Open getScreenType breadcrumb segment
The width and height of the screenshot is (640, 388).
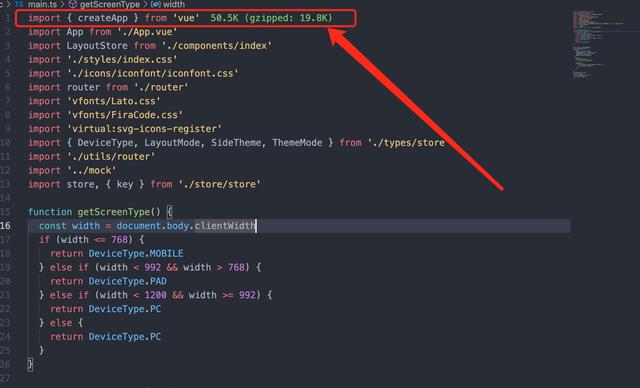(109, 4)
